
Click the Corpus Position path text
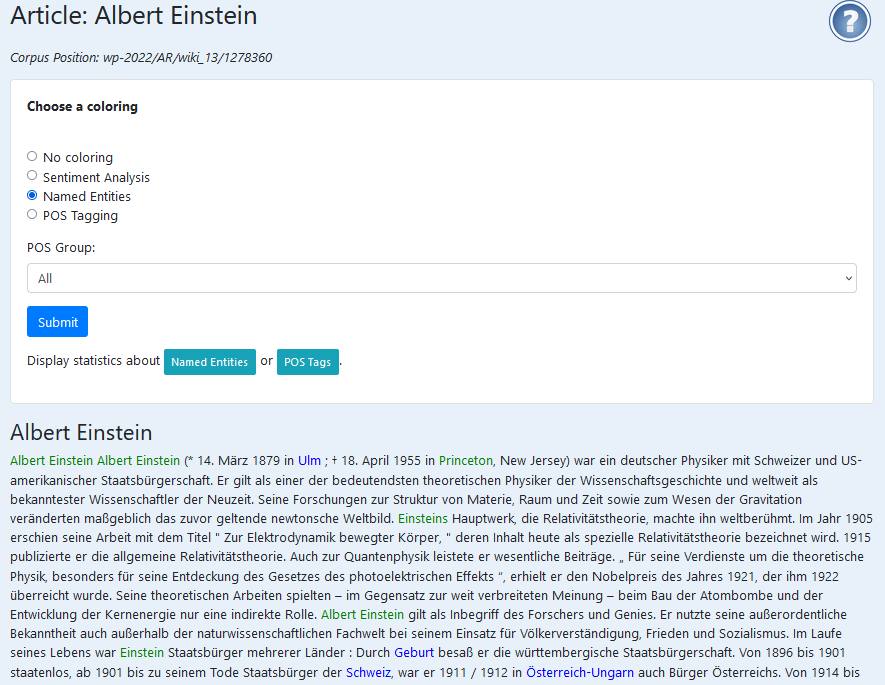pyautogui.click(x=141, y=58)
